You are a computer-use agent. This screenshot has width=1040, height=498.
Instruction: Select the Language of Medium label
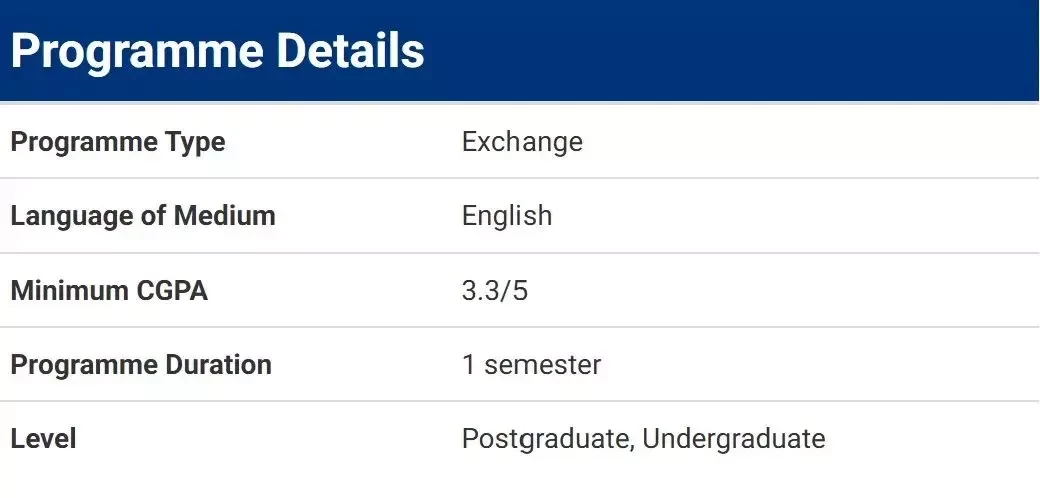click(x=143, y=216)
